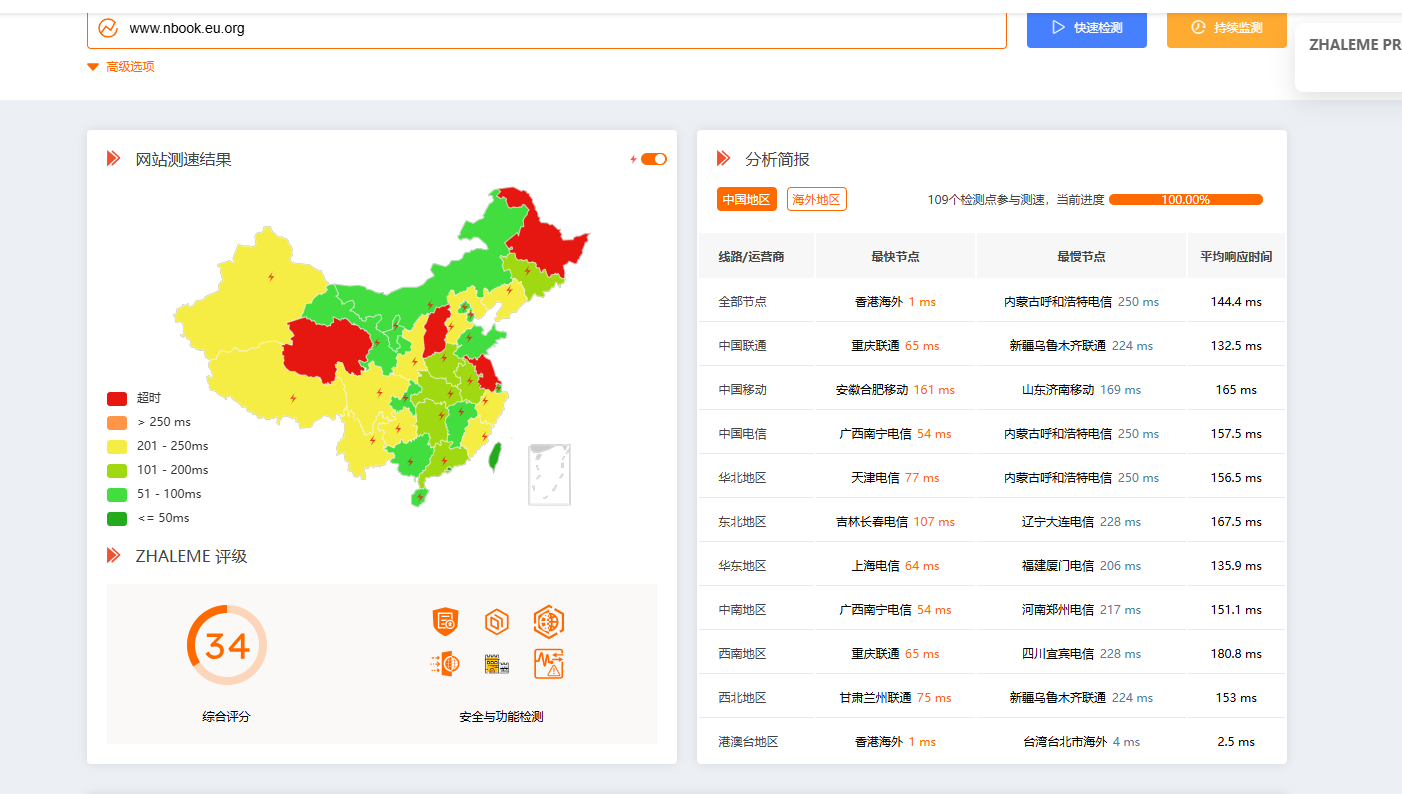Viewport: 1402px width, 794px height.
Task: Switch to the 海外地区 tab
Action: click(x=817, y=199)
